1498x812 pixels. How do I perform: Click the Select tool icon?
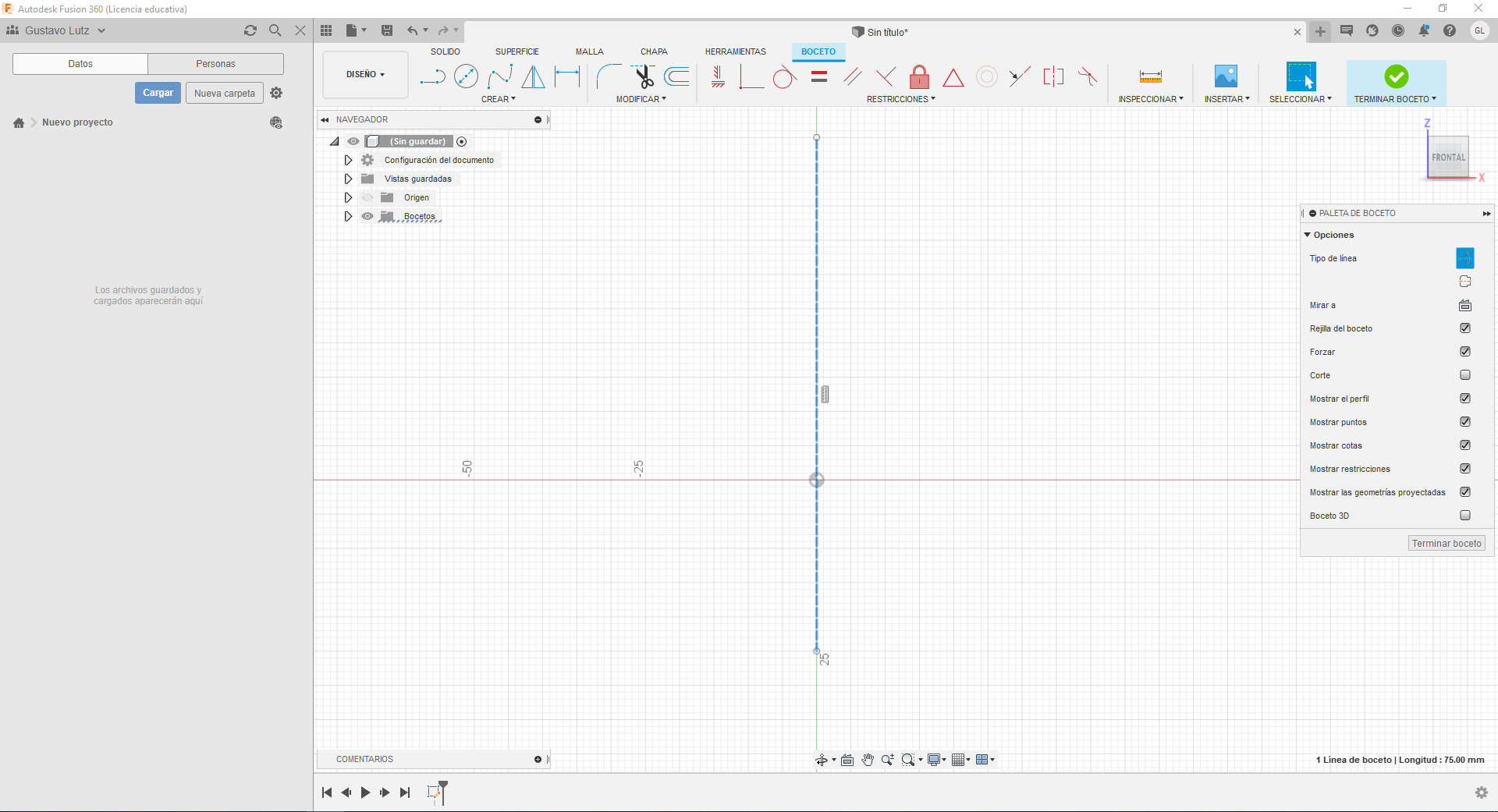coord(1301,76)
